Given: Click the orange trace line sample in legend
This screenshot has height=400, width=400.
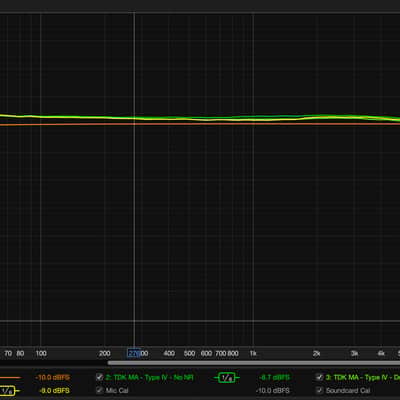Looking at the screenshot, I should pyautogui.click(x=10, y=378).
